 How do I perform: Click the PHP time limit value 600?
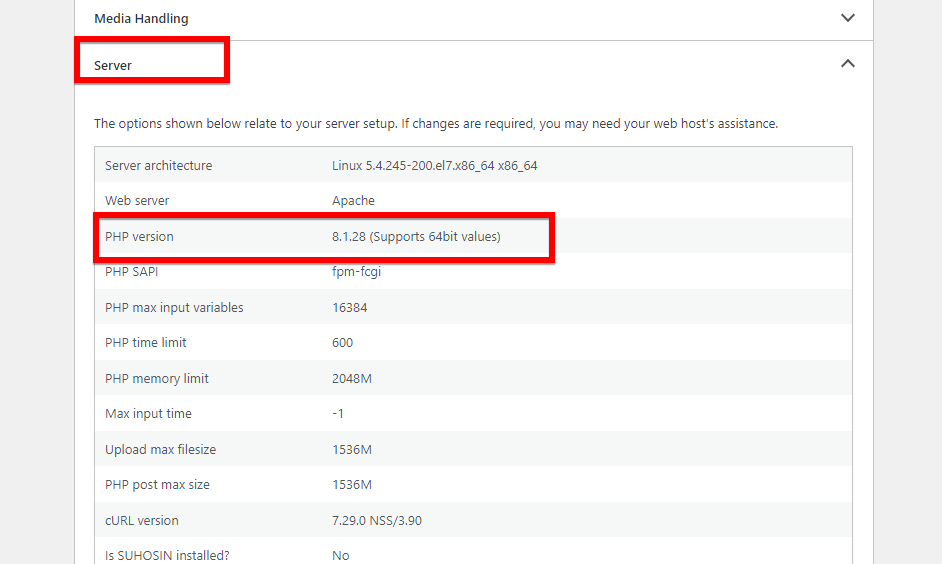click(x=342, y=342)
